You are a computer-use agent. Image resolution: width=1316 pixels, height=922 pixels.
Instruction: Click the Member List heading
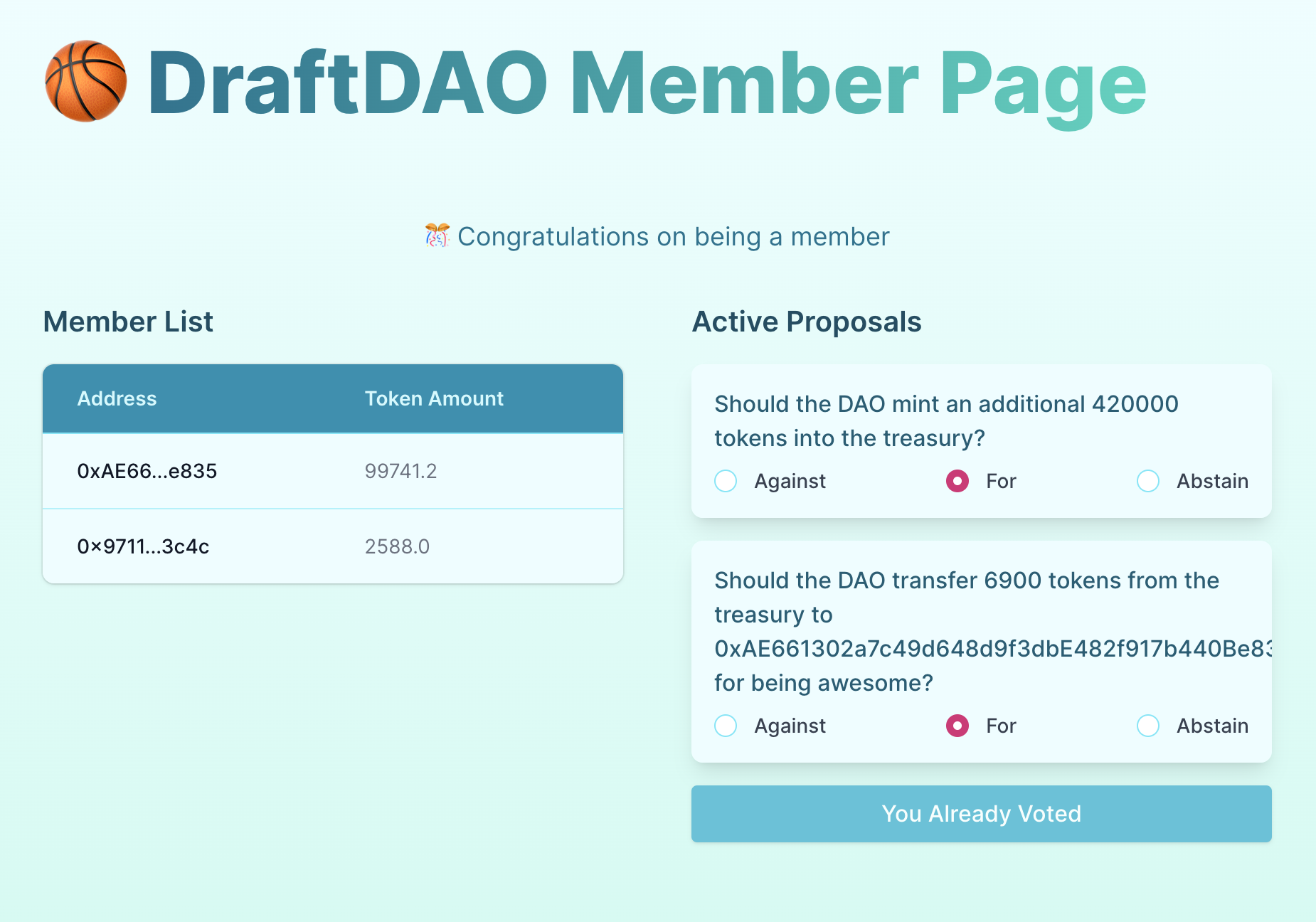pyautogui.click(x=128, y=322)
